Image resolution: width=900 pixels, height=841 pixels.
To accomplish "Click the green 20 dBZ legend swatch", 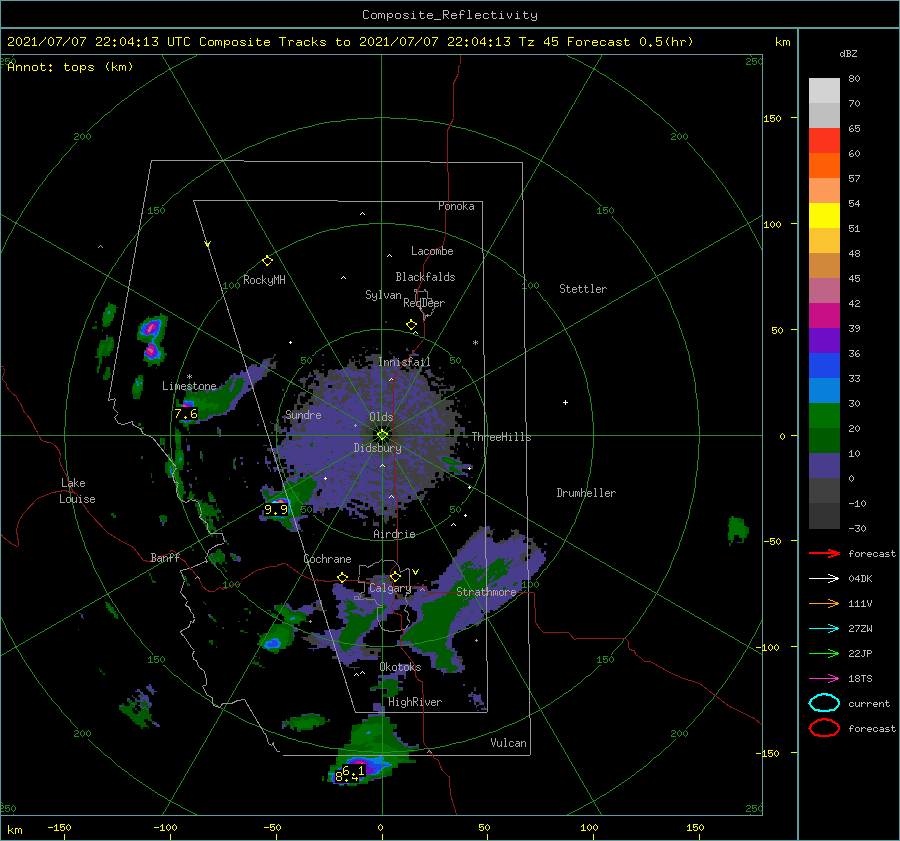I will pos(824,416).
